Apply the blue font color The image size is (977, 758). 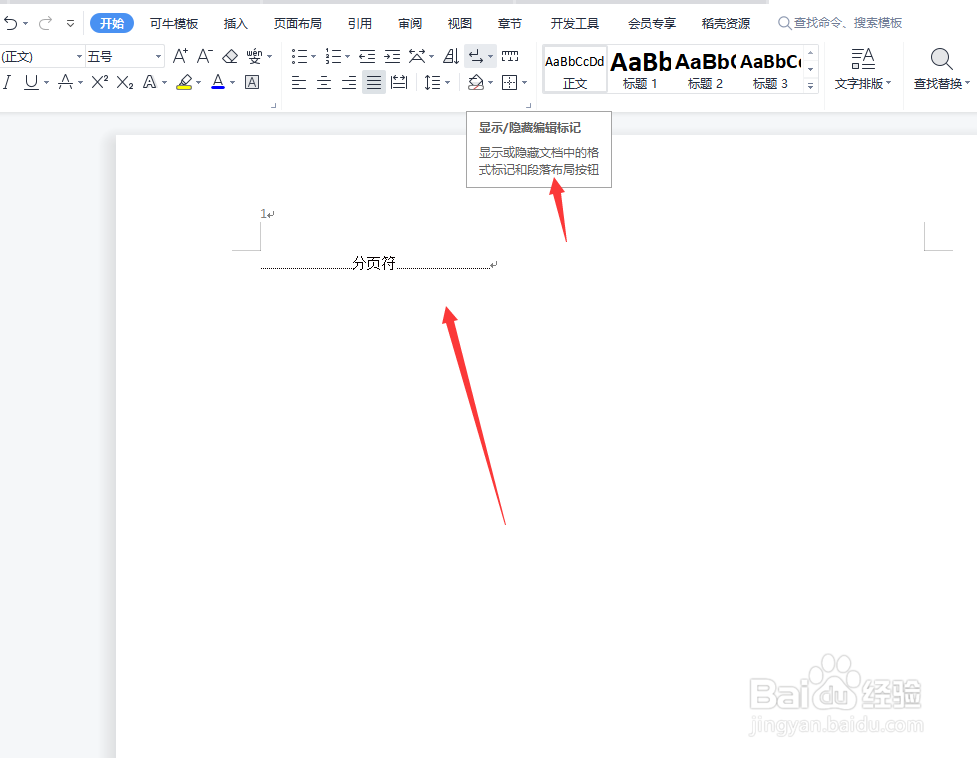218,82
